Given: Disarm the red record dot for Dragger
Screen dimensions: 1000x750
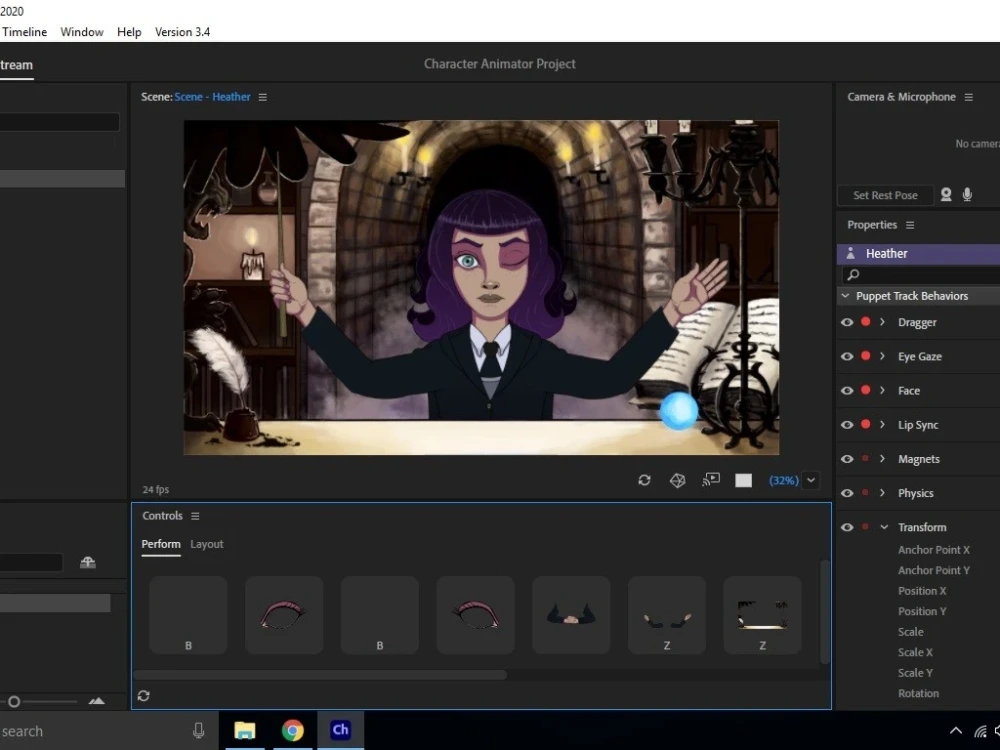Looking at the screenshot, I should coord(865,321).
